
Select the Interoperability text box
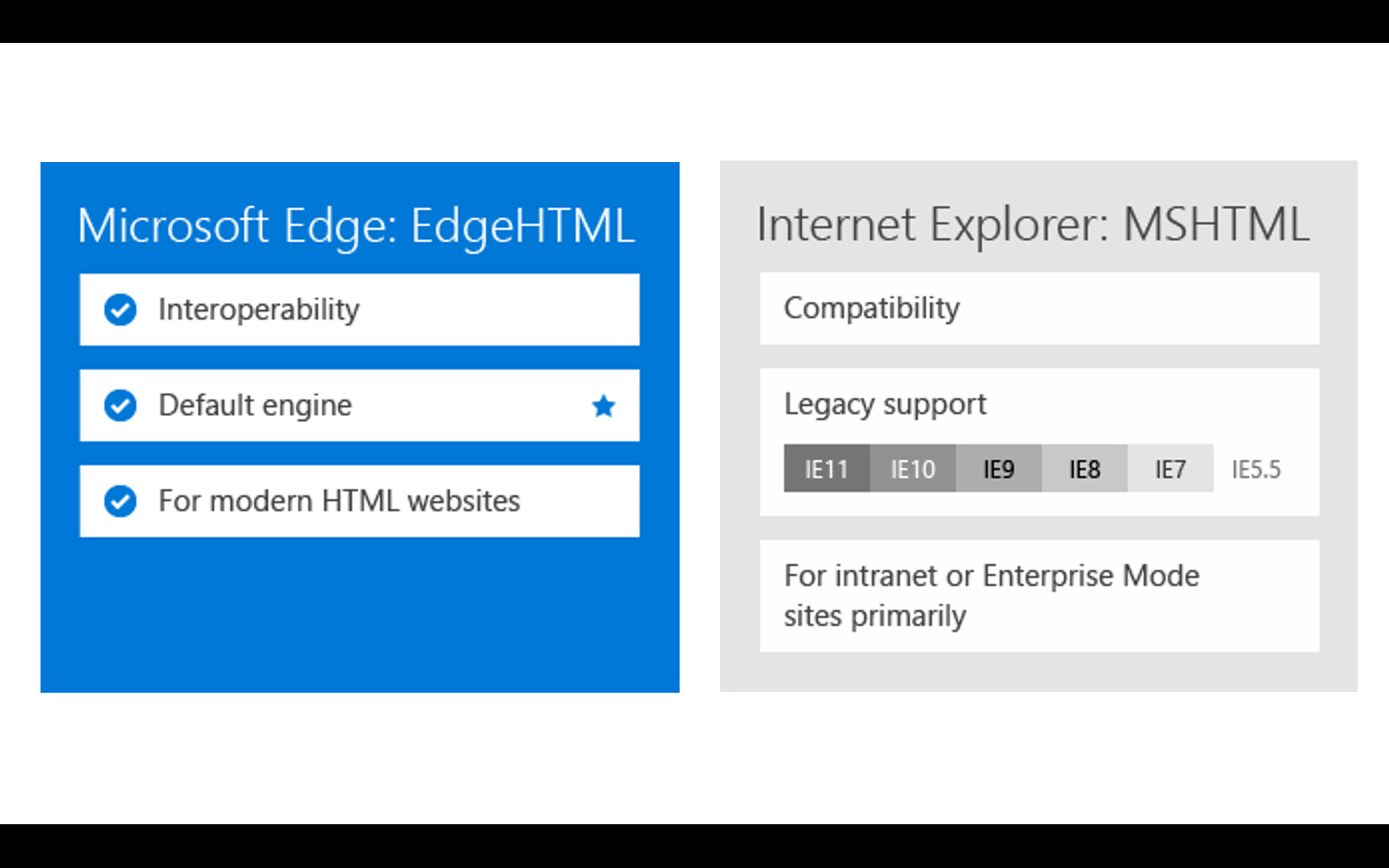point(360,310)
